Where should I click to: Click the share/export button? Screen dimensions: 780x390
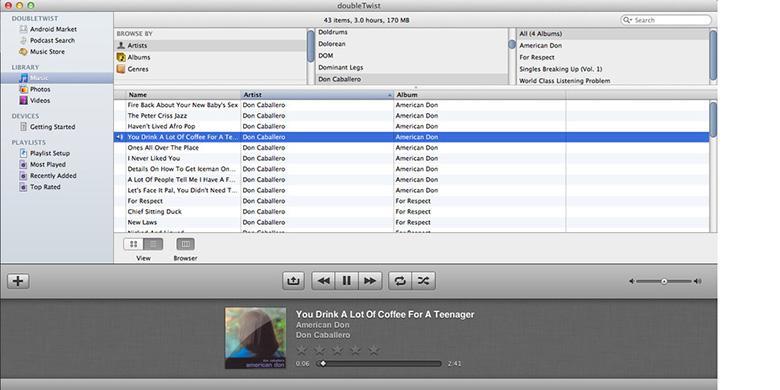tap(293, 281)
